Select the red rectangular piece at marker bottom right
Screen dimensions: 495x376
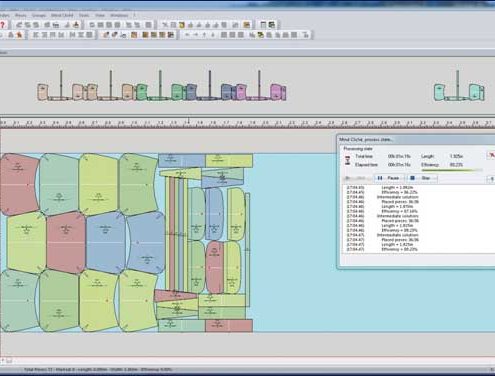pos(229,325)
